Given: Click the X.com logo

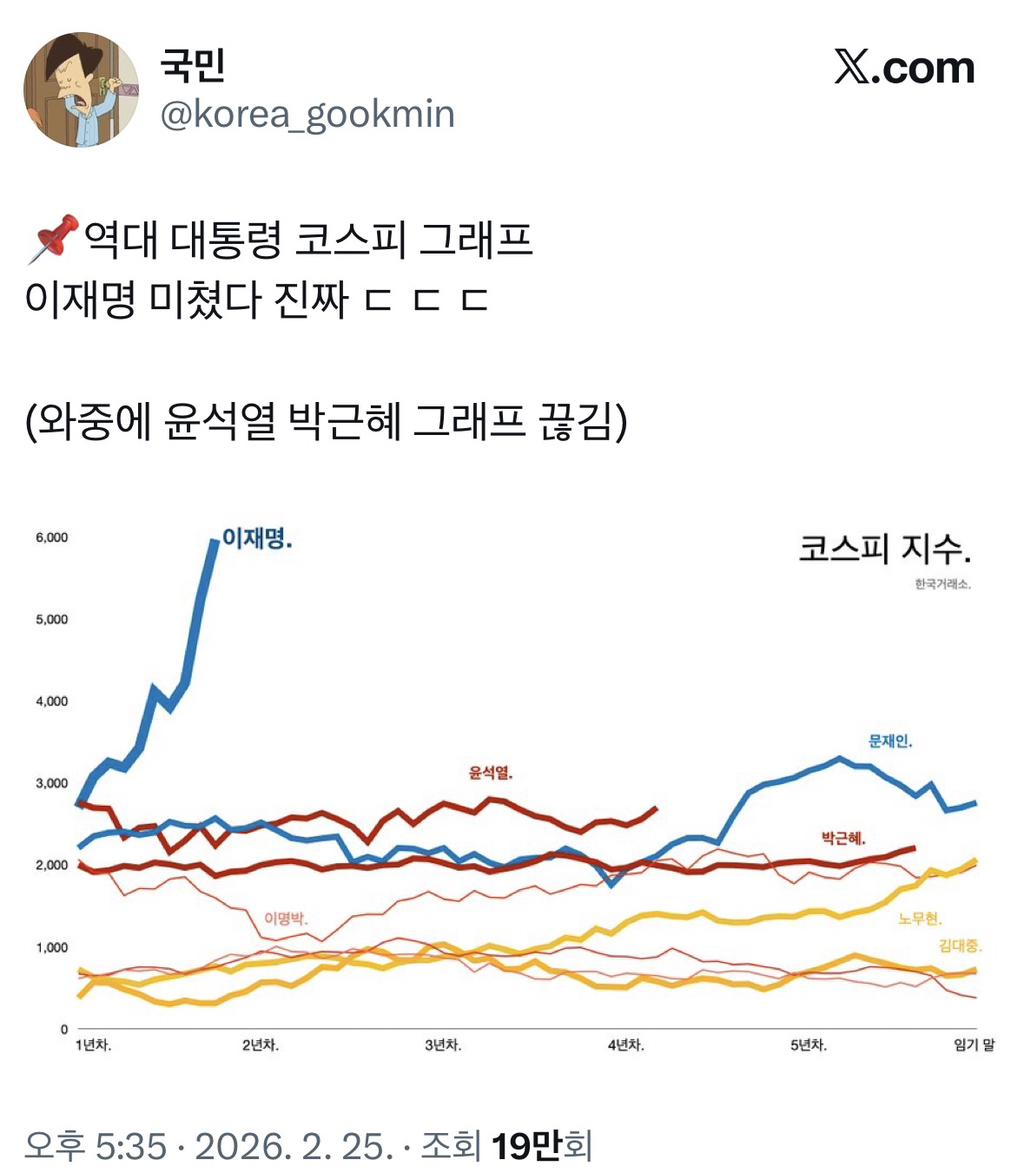Looking at the screenshot, I should pyautogui.click(x=904, y=68).
